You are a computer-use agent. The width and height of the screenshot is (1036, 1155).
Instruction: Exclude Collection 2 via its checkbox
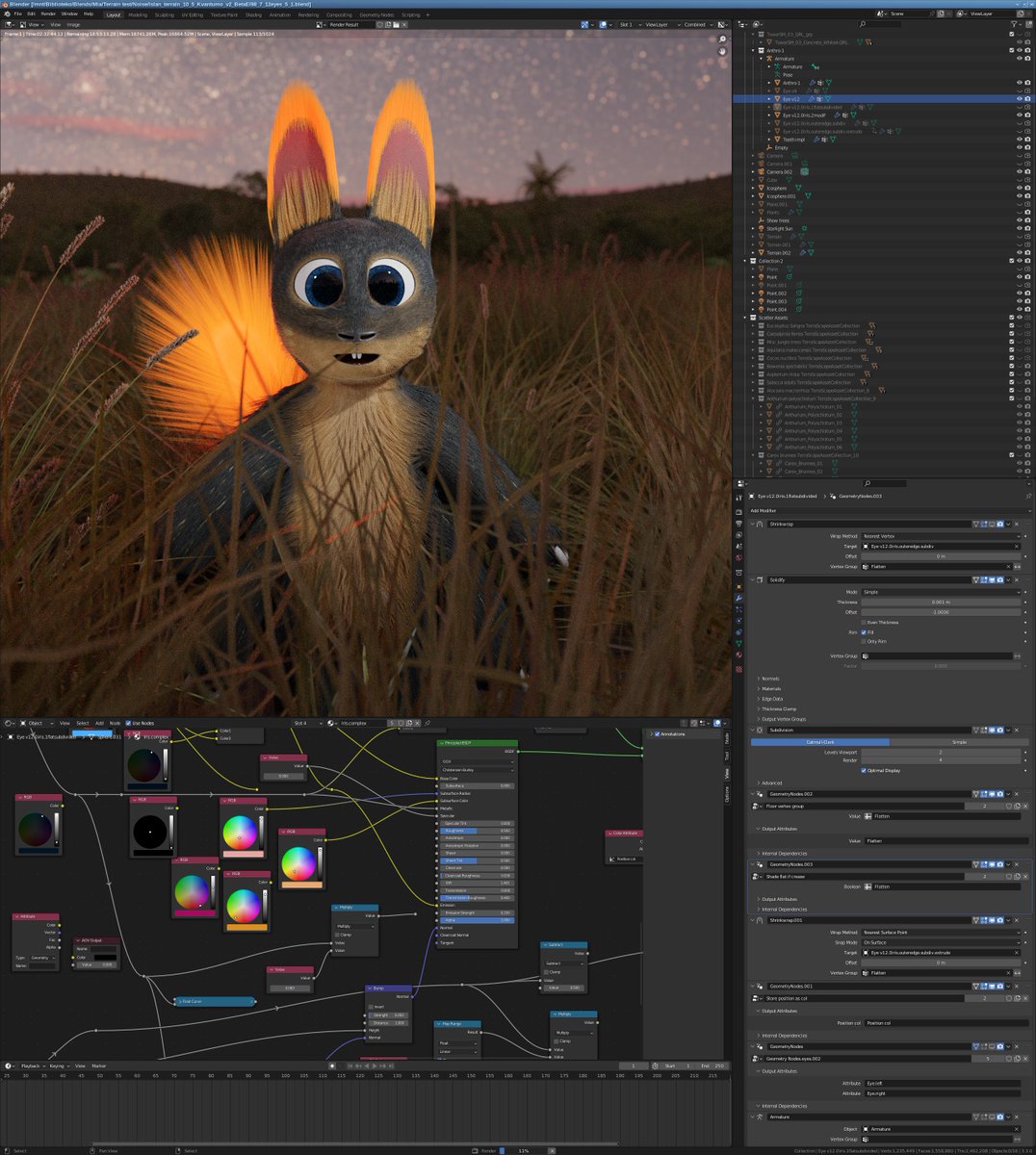click(1011, 261)
